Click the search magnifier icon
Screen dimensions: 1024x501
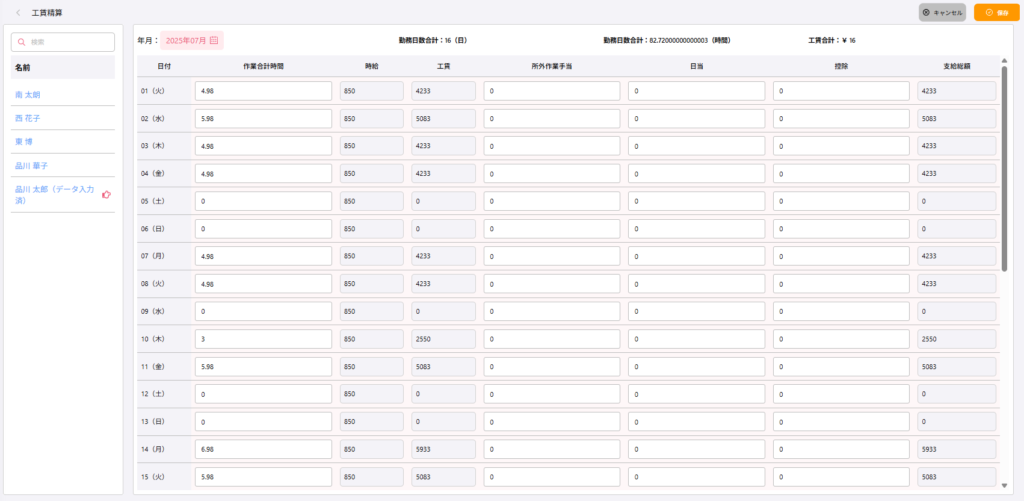[22, 42]
